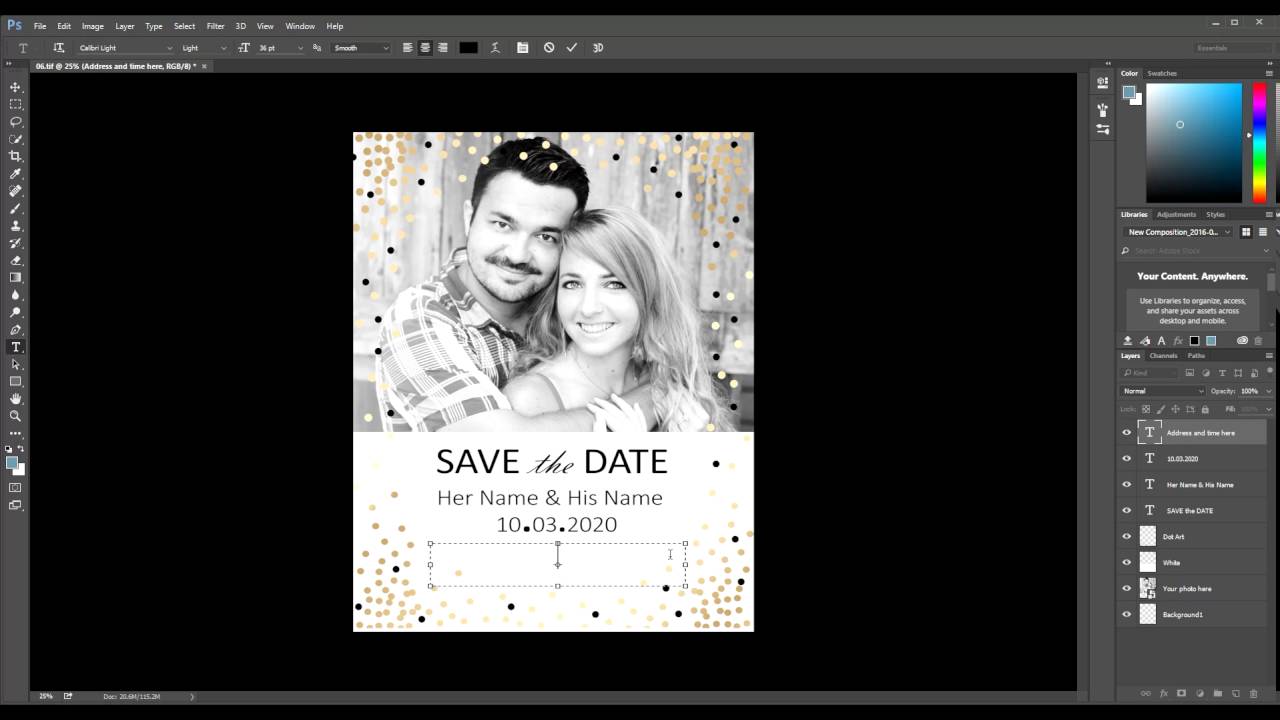Cancel current text edits
This screenshot has width=1280, height=720.
[x=548, y=47]
